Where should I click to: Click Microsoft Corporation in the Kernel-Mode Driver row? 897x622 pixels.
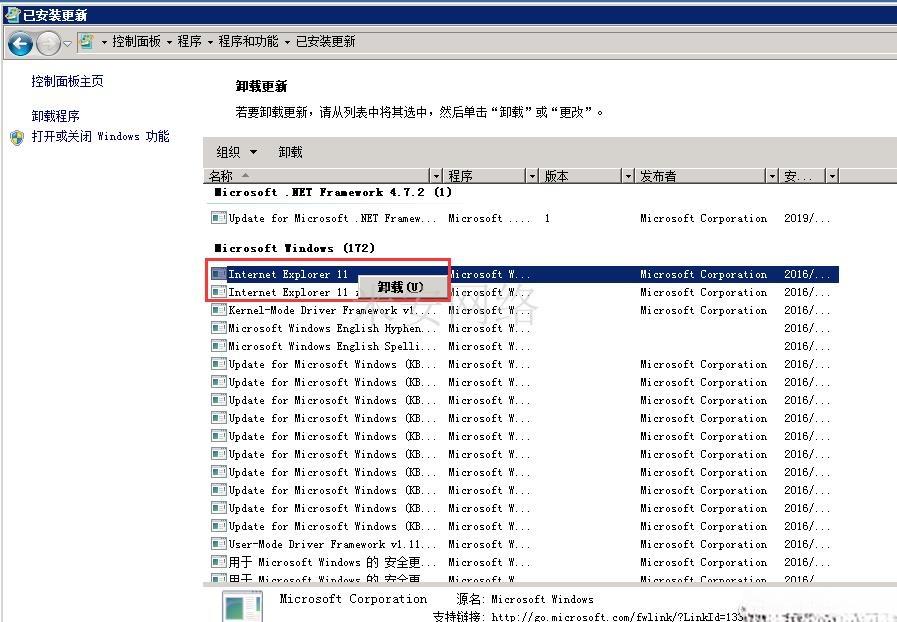pos(704,310)
